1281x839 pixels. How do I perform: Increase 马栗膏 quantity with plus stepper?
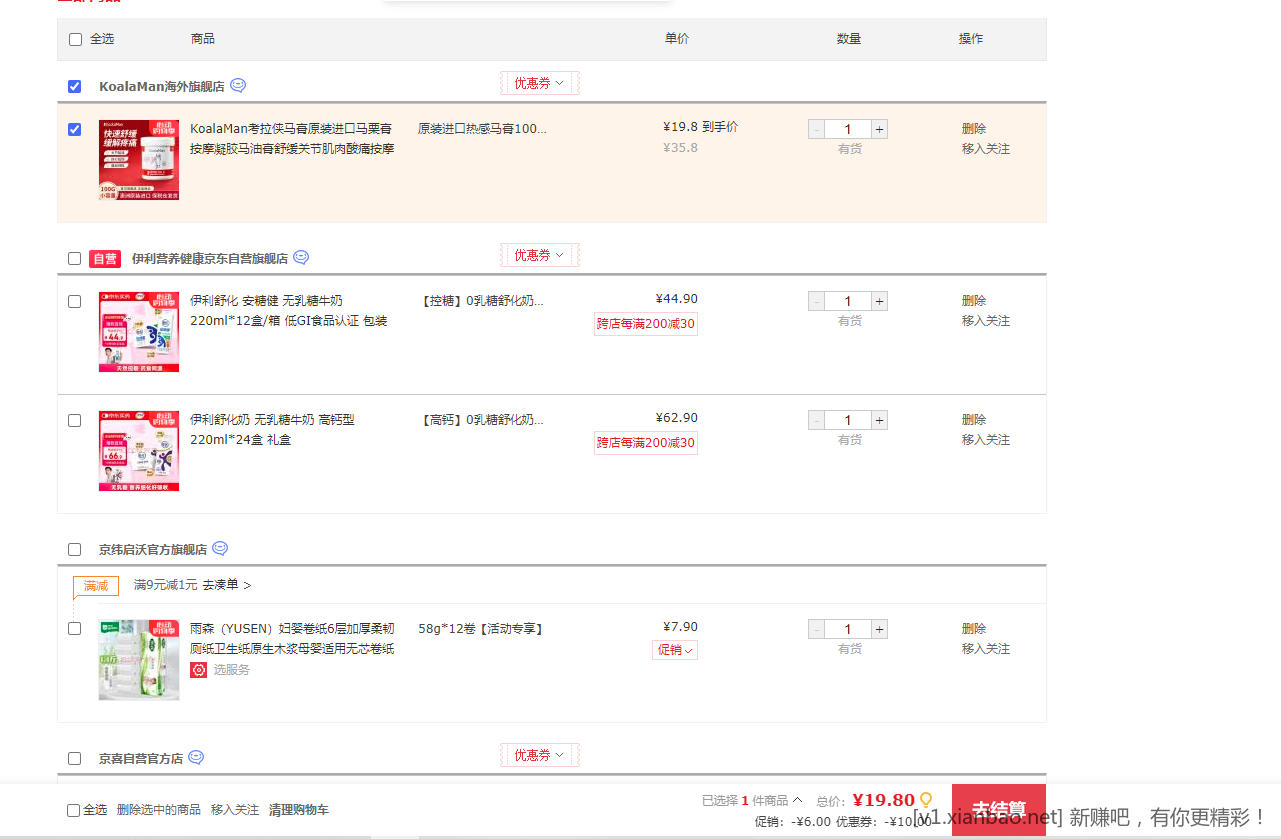[878, 128]
